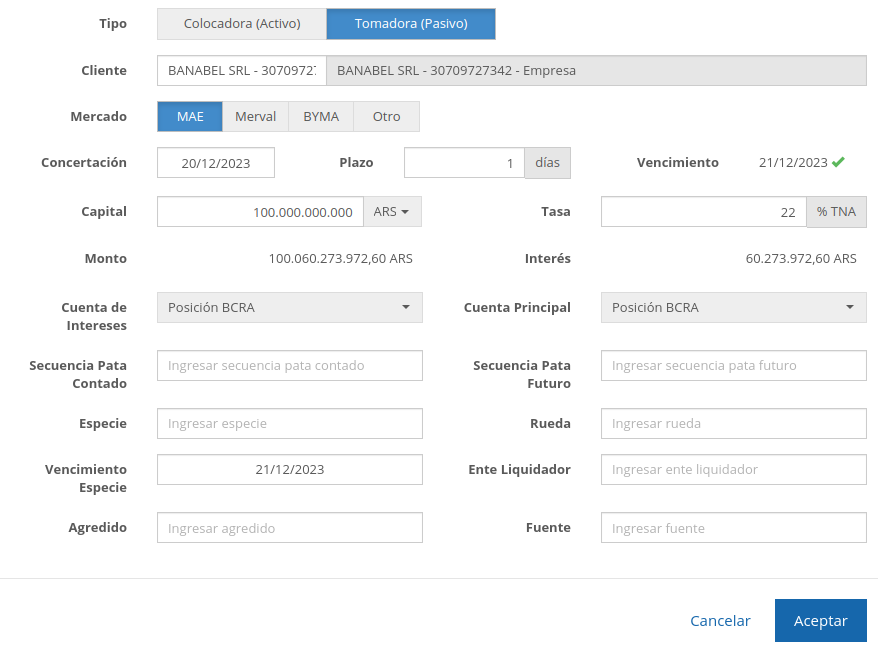The width and height of the screenshot is (878, 650).
Task: Select Tomadora (Pasivo) type
Action: pos(411,24)
